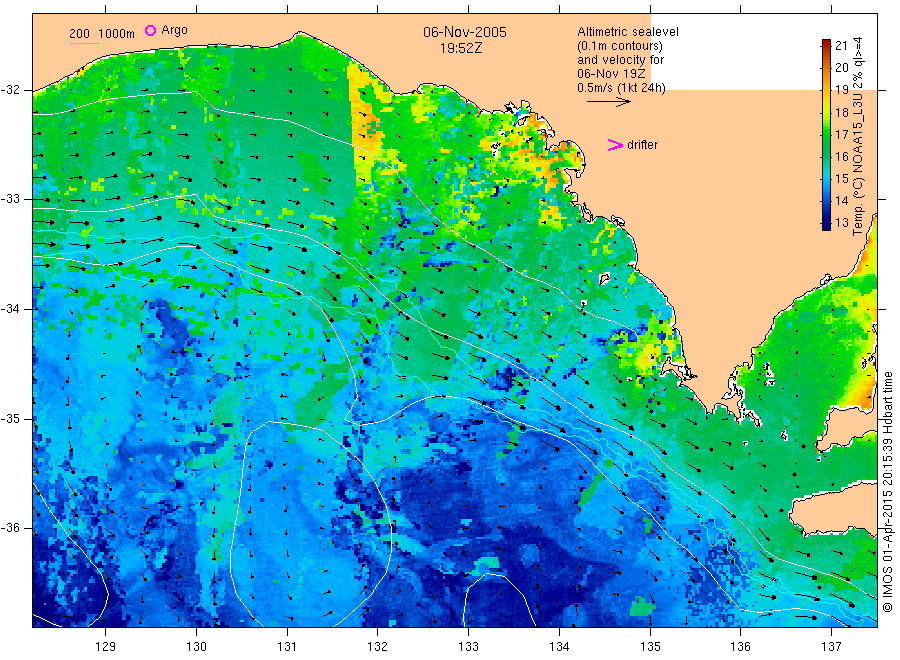This screenshot has height=660, width=900.
Task: Click the date 06-Nov-2005
Action: [465, 32]
